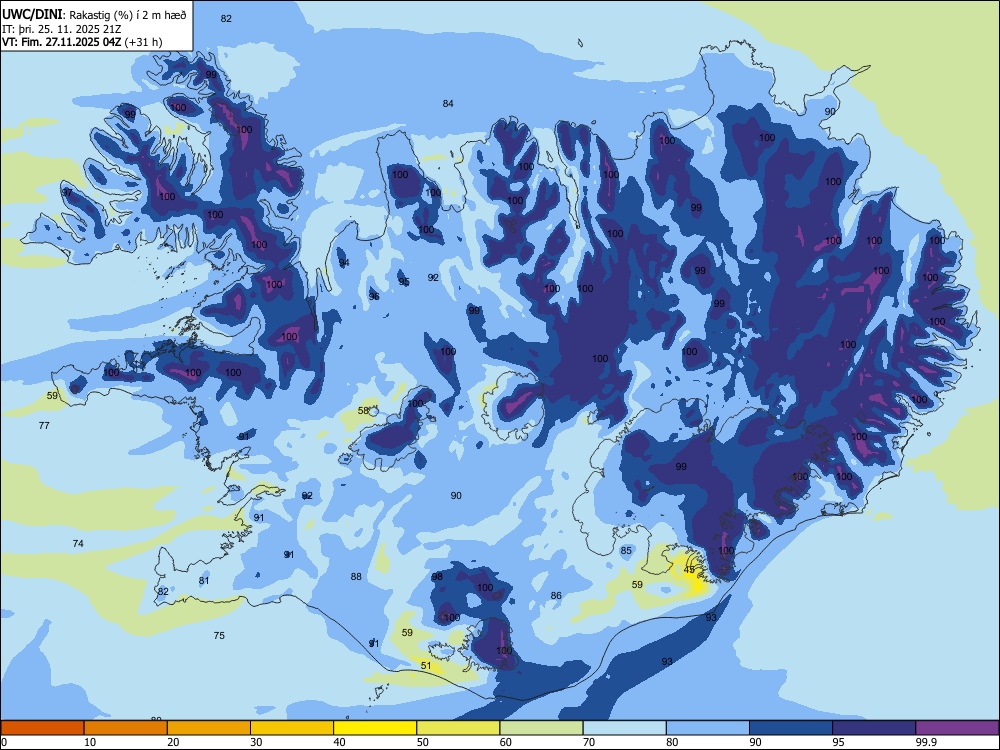Image resolution: width=1000 pixels, height=750 pixels.
Task: Select the 90–95 medium blue legend swatch
Action: click(x=791, y=728)
